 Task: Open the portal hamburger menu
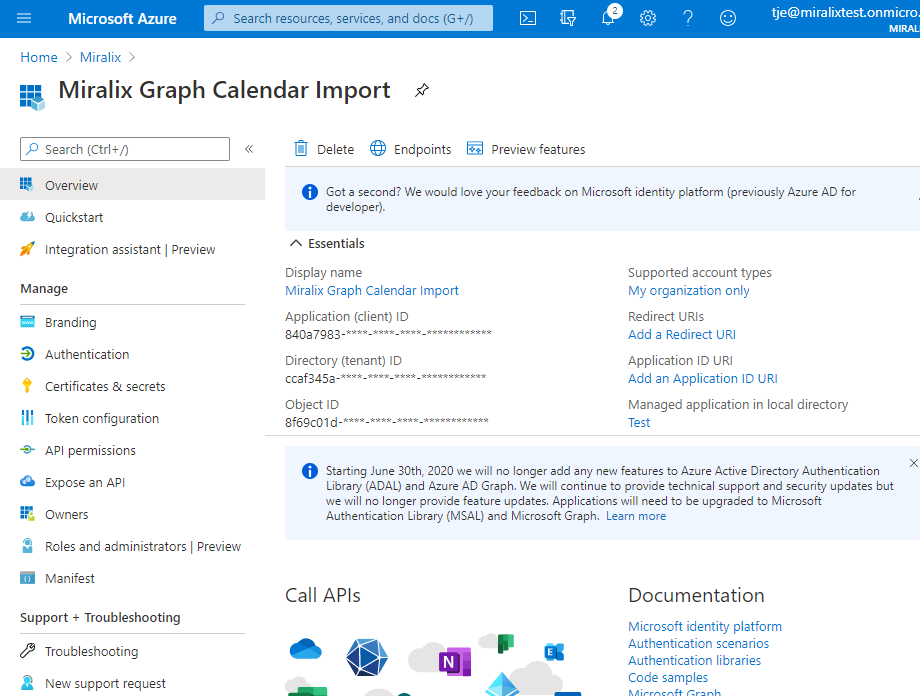[24, 18]
